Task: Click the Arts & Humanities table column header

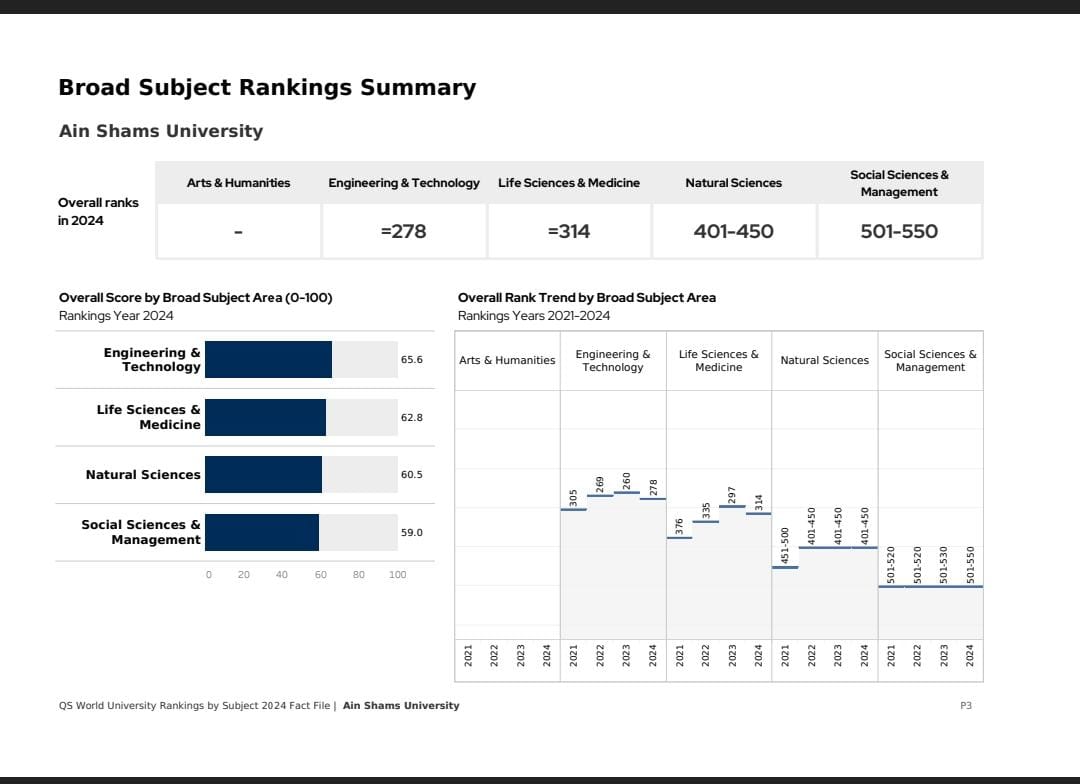Action: (x=238, y=183)
